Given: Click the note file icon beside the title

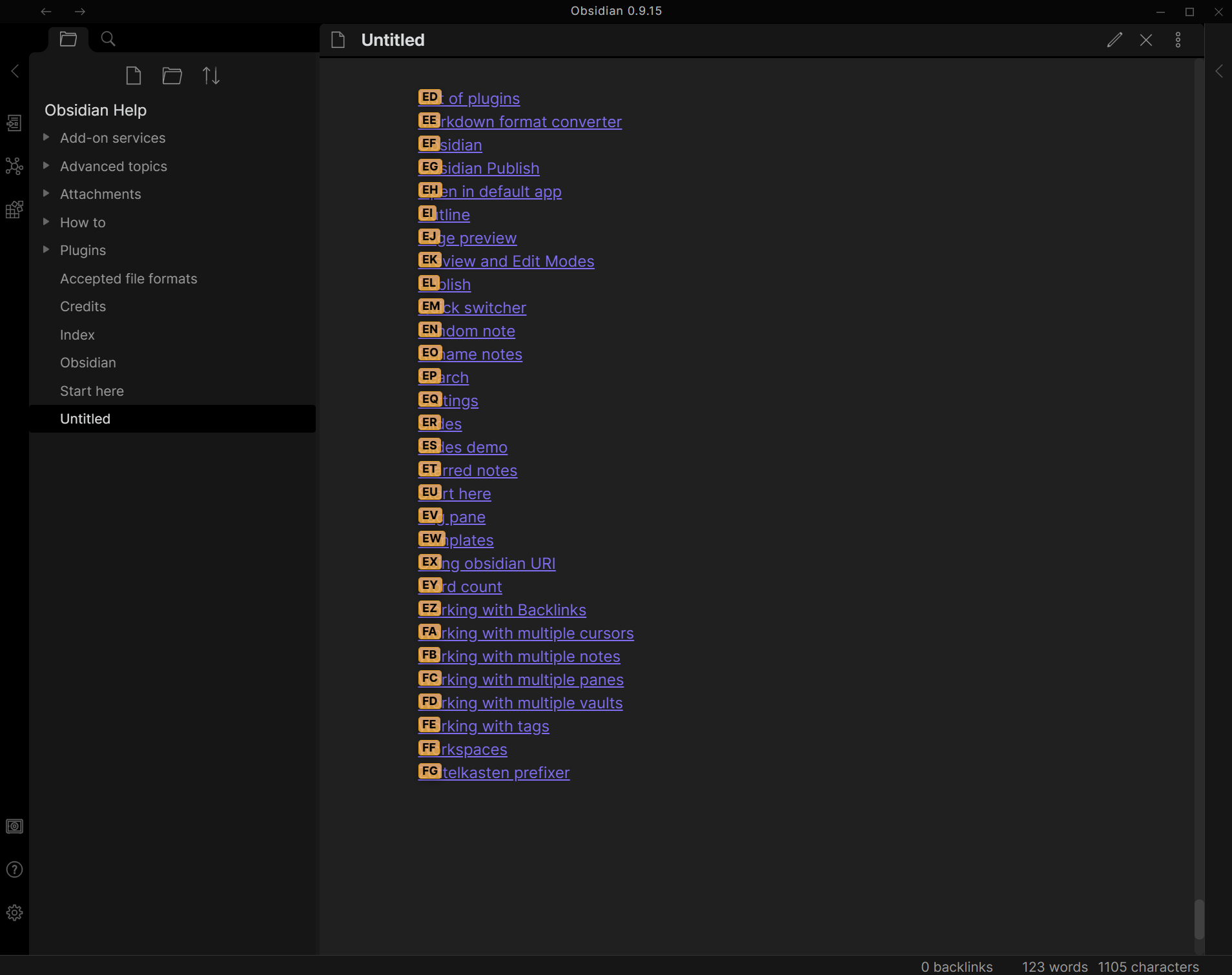Looking at the screenshot, I should click(338, 40).
